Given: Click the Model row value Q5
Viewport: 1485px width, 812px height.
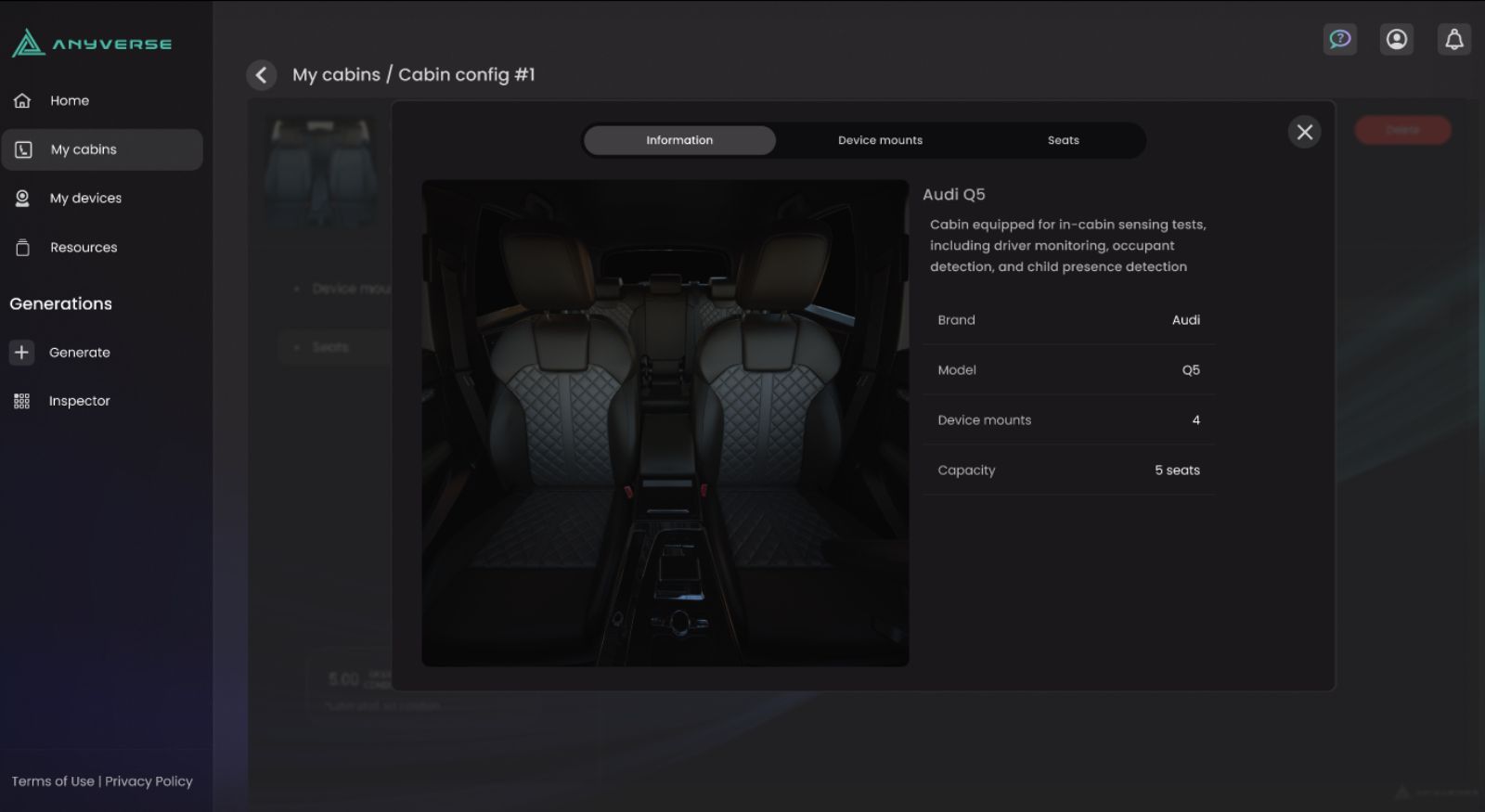Looking at the screenshot, I should coord(1191,370).
